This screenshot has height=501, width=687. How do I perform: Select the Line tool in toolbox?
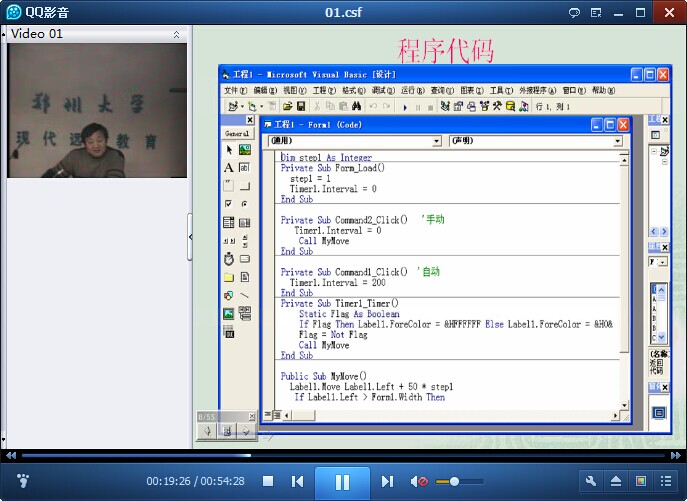(244, 295)
